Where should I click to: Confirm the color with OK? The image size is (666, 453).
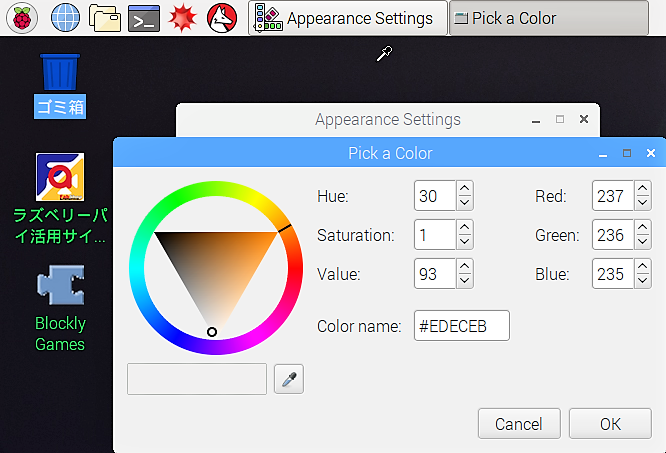coord(610,424)
